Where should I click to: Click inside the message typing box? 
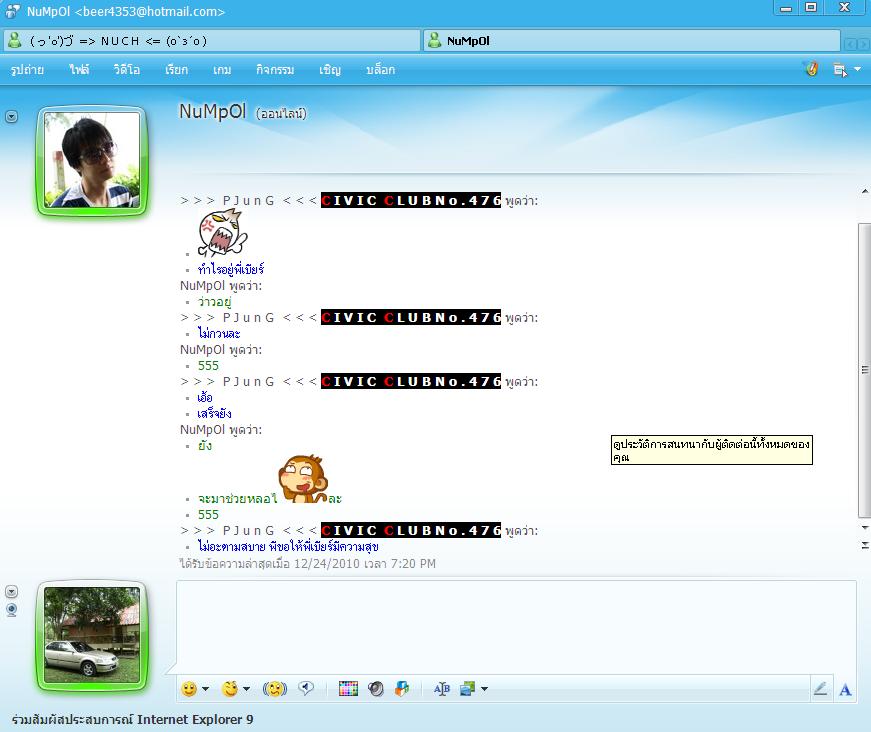click(515, 625)
